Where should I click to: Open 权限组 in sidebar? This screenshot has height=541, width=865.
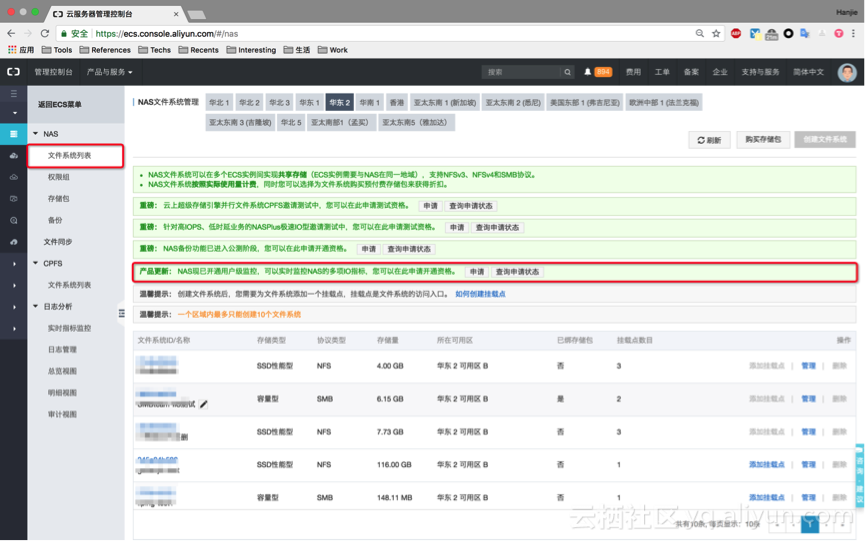(x=58, y=177)
